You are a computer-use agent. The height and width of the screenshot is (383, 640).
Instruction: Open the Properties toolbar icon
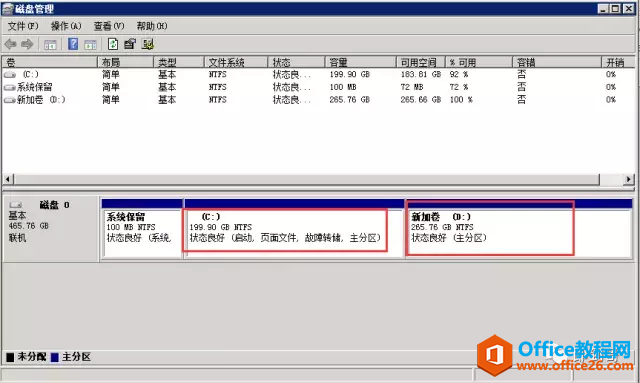click(x=130, y=44)
